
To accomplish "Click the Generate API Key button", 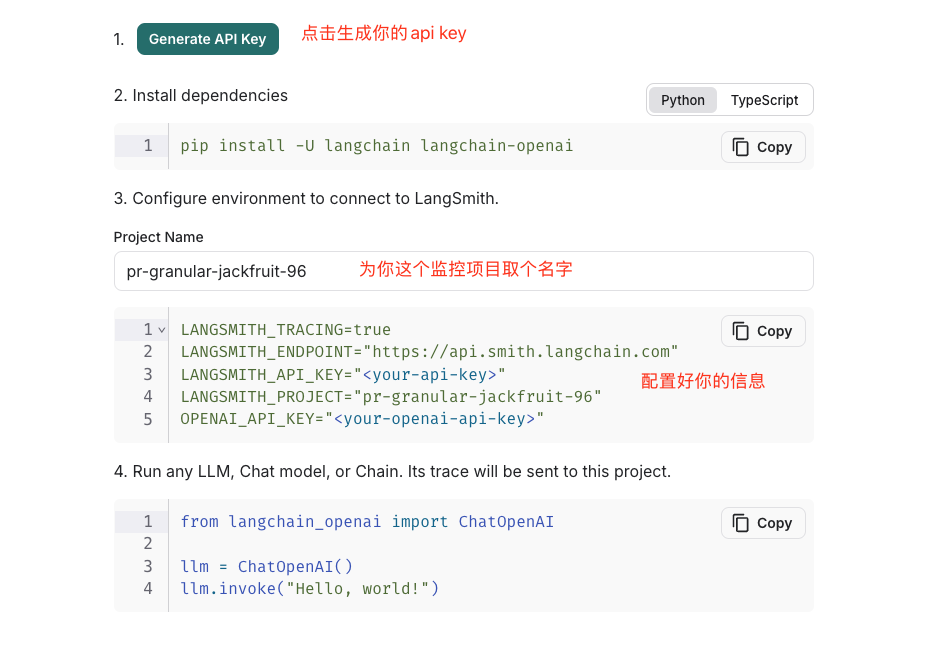I will pyautogui.click(x=208, y=39).
